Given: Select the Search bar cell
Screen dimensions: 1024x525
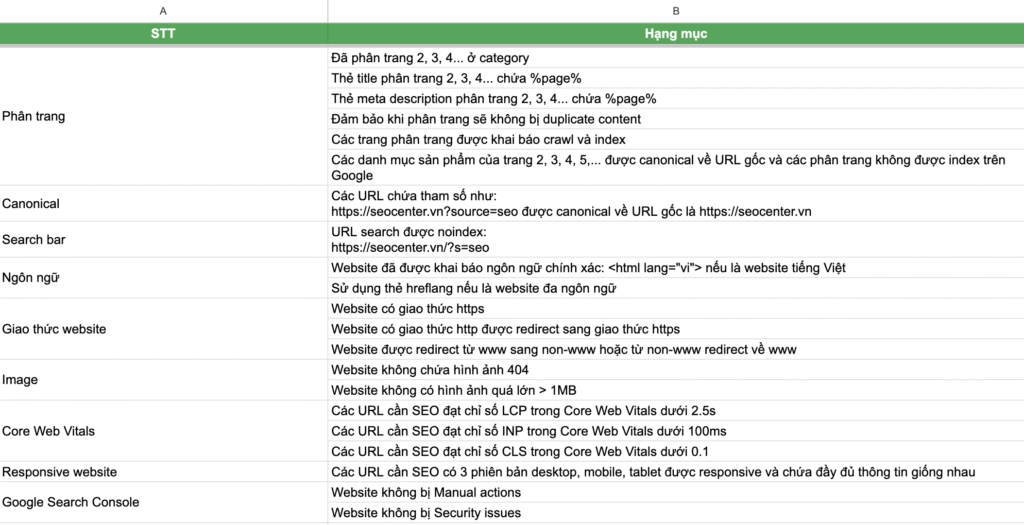Looking at the screenshot, I should click(163, 240).
